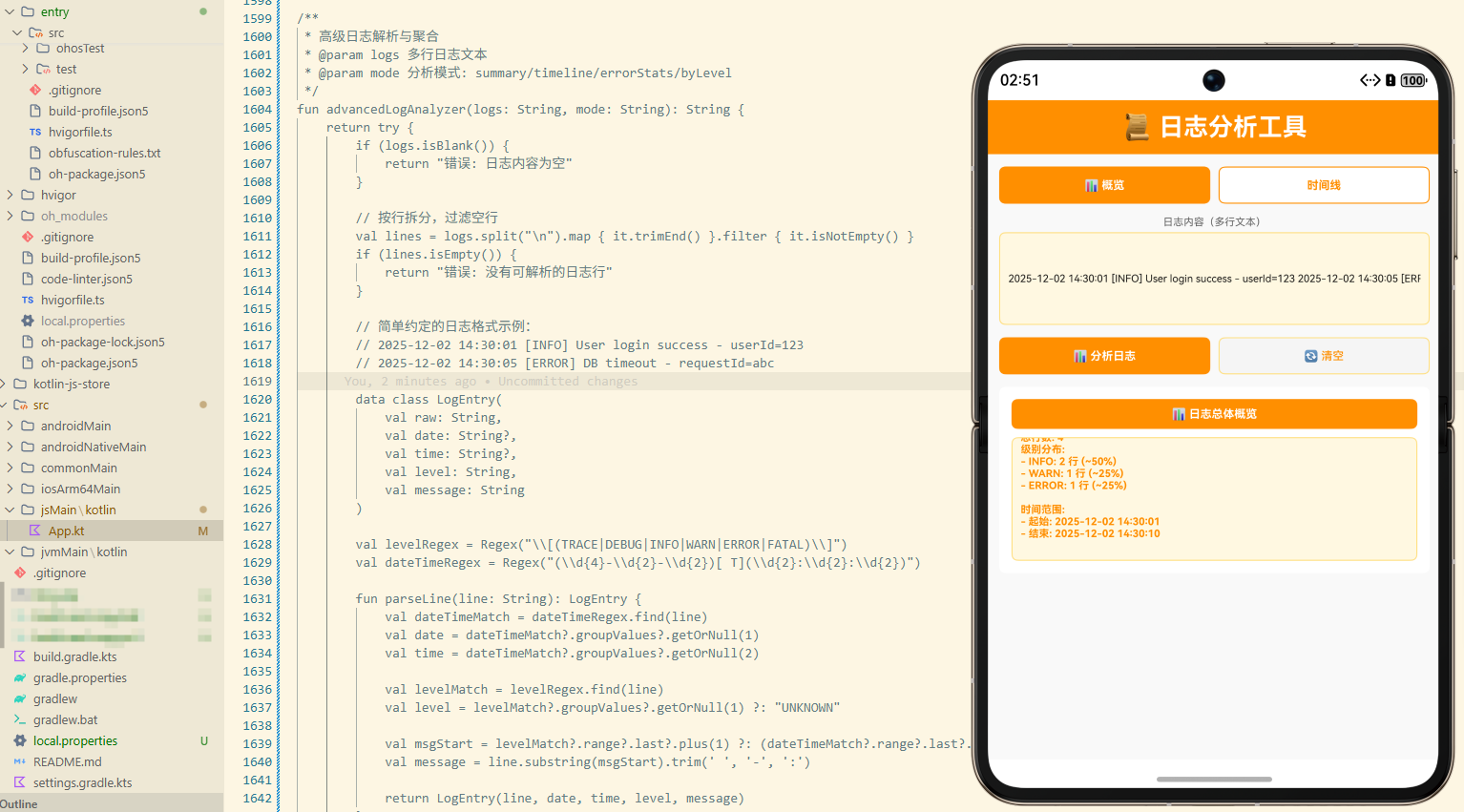Open obfuscation-rules.txt file

104,153
